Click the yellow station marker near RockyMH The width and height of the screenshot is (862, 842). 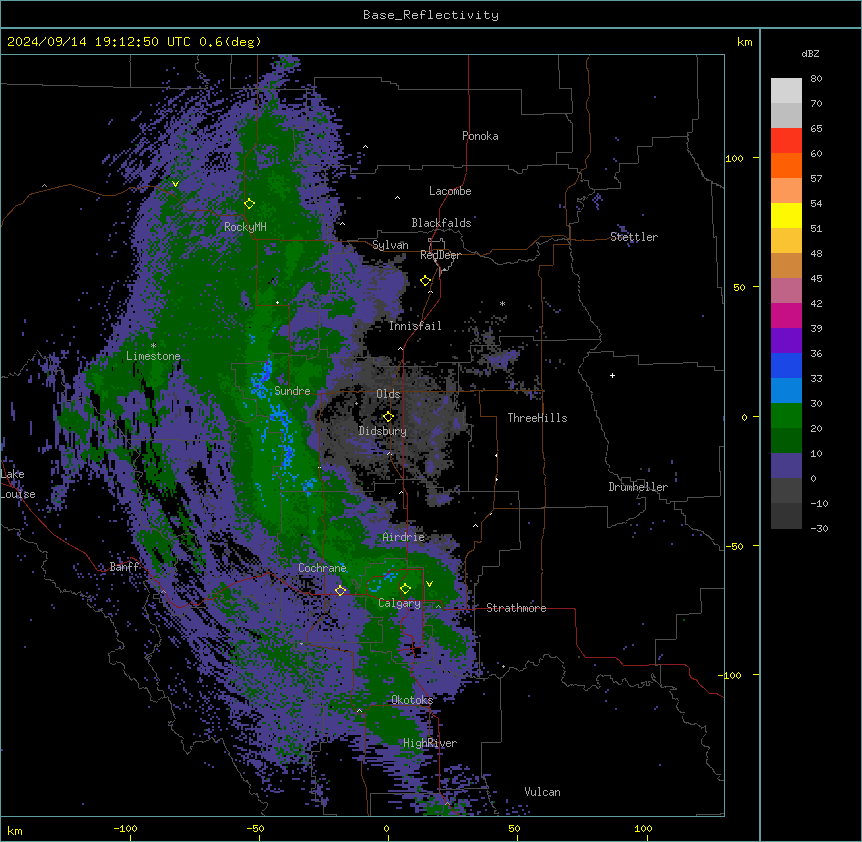(249, 204)
